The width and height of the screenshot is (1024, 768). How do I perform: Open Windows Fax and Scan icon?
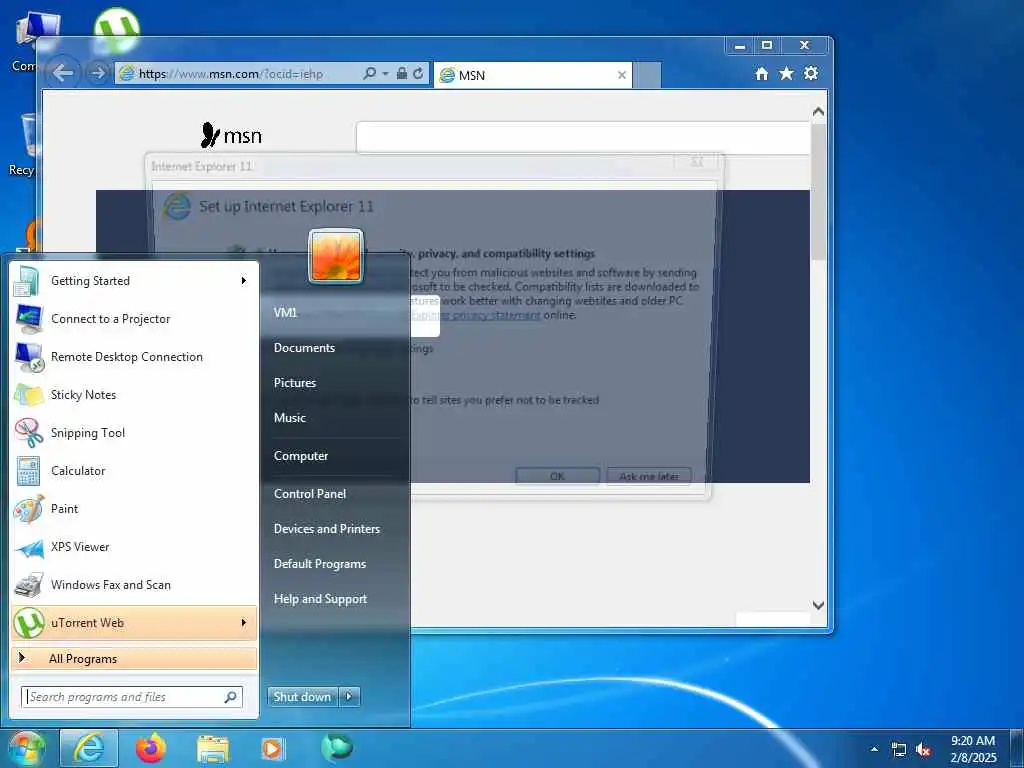point(29,585)
